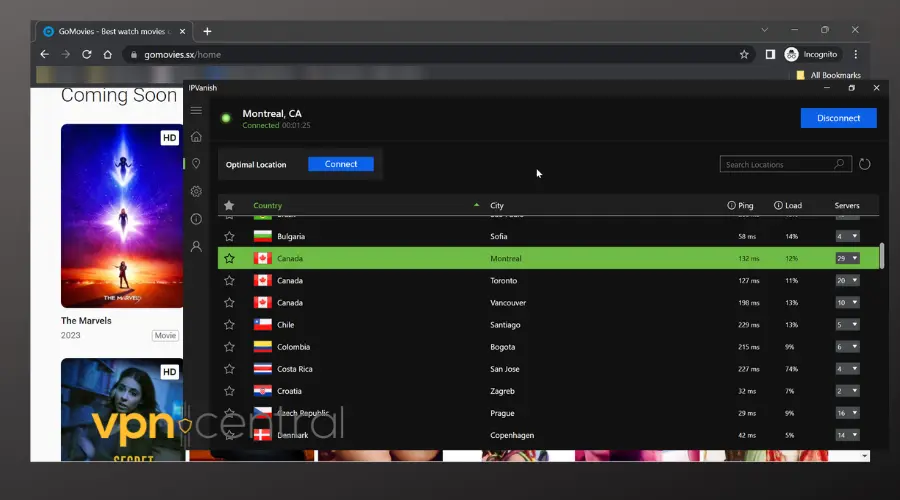Screen dimensions: 900x500
Task: Refresh the server locations list
Action: (x=864, y=164)
